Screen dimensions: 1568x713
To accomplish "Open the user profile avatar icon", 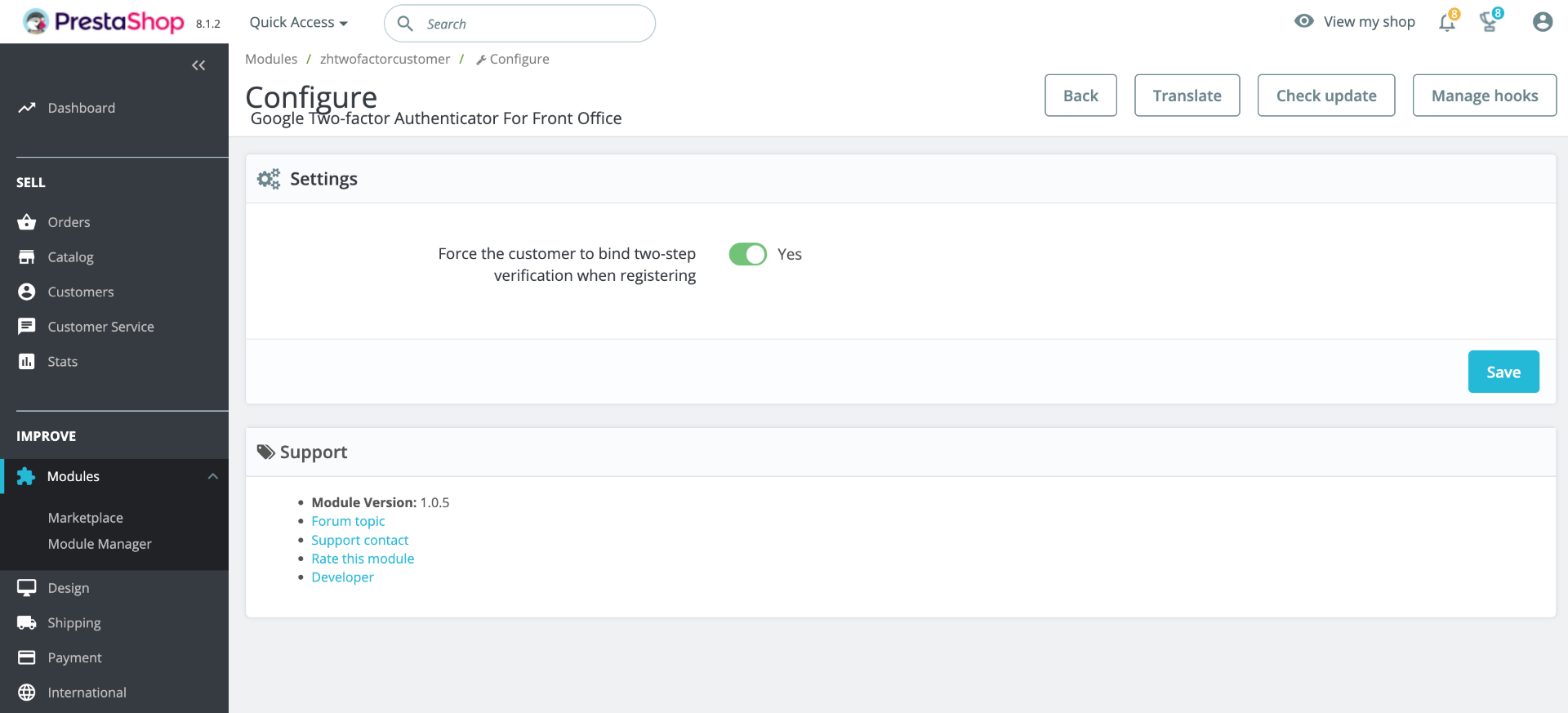I will point(1542,22).
